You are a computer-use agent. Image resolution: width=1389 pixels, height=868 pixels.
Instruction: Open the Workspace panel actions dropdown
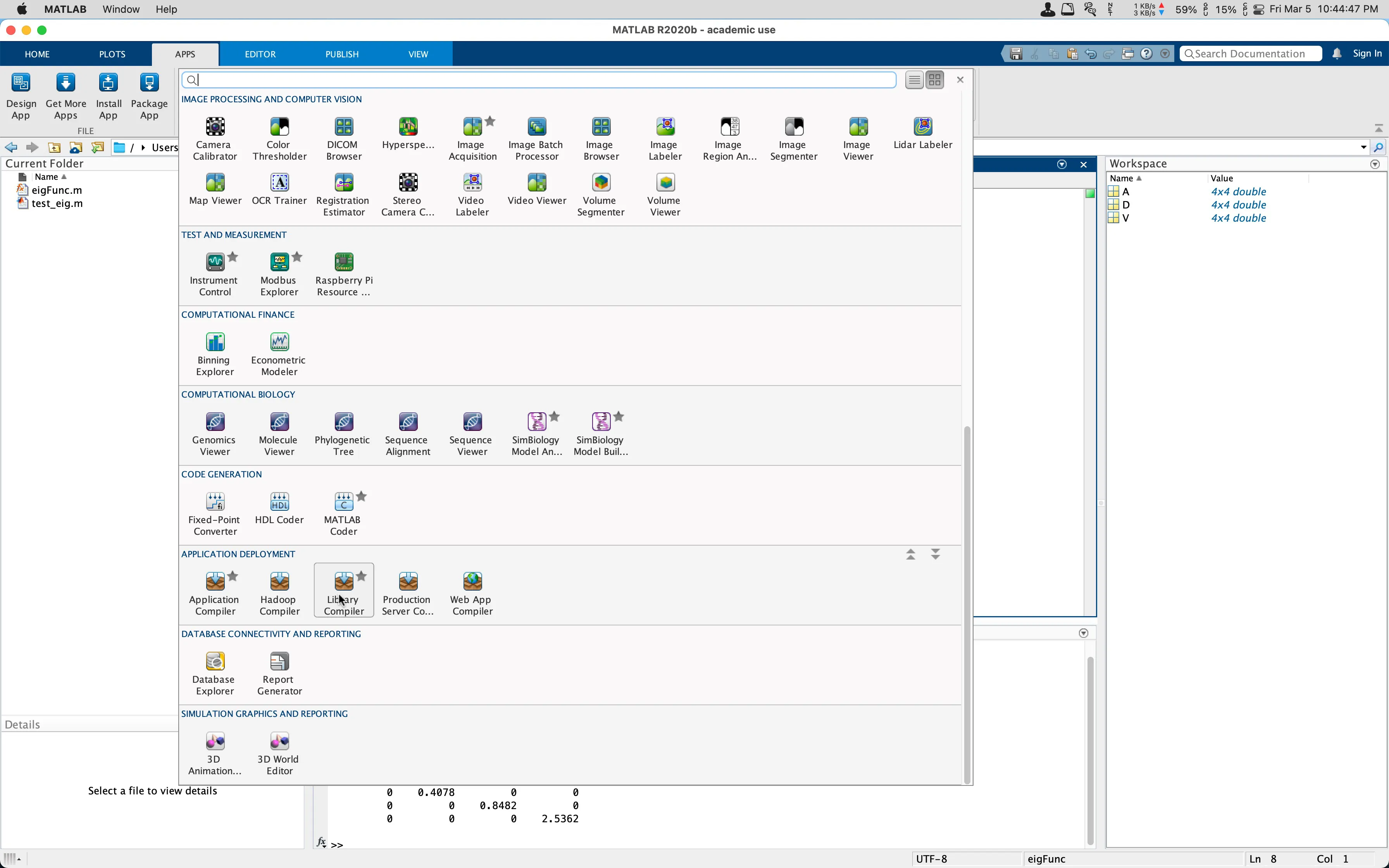pos(1375,164)
